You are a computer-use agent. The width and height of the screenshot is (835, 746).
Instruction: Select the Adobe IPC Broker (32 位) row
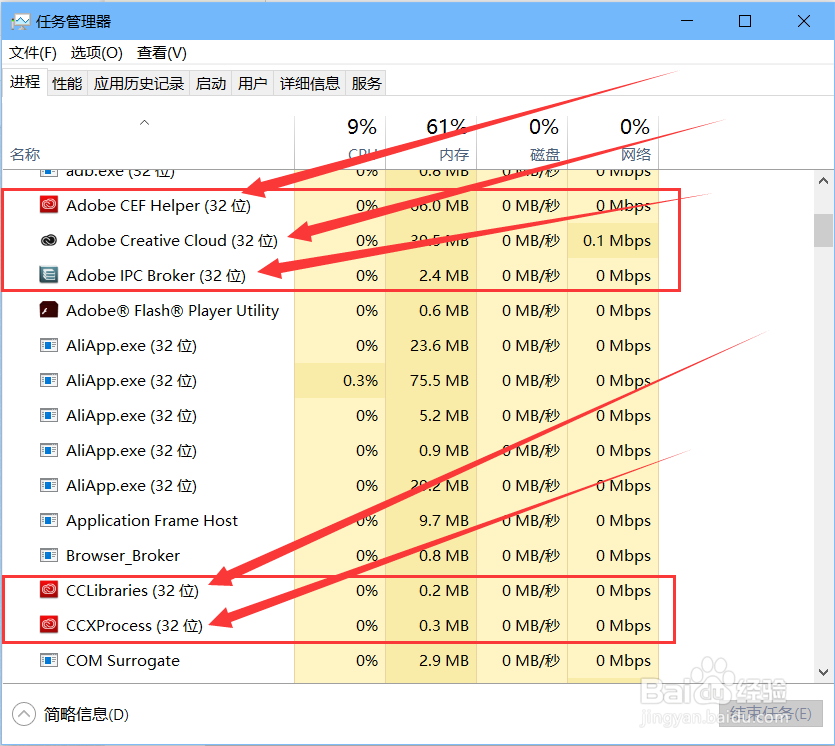331,275
